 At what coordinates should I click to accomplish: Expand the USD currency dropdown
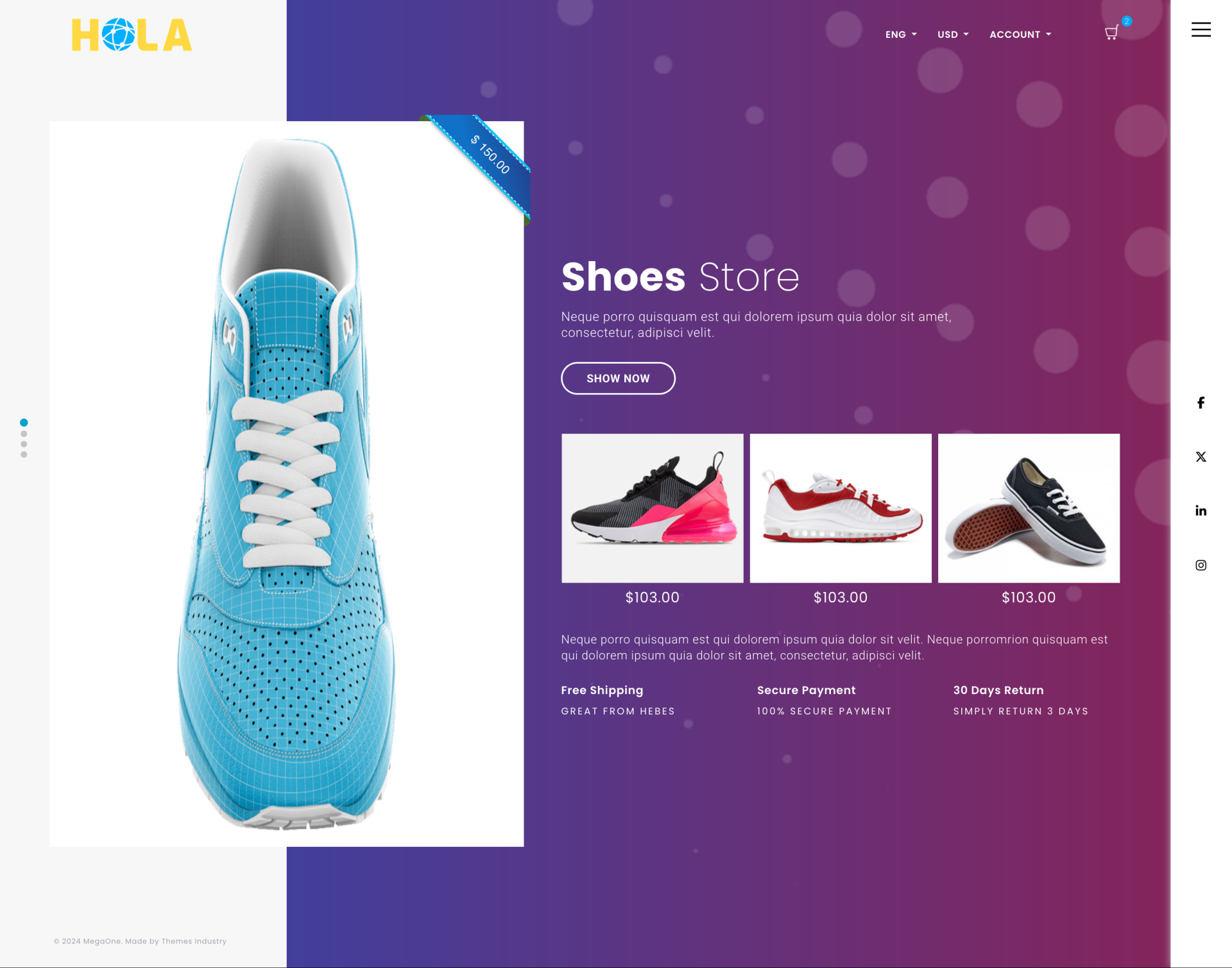pos(953,35)
